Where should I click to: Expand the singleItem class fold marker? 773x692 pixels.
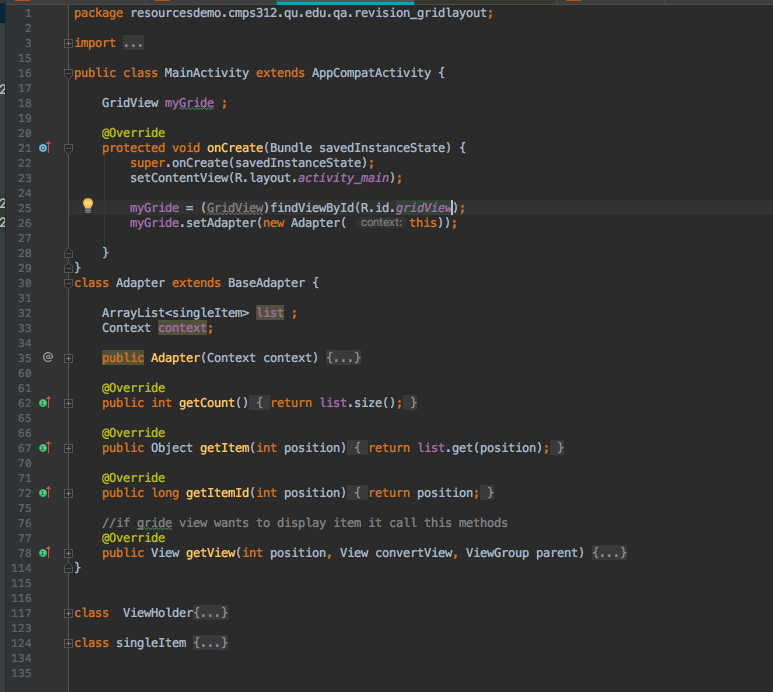click(69, 643)
